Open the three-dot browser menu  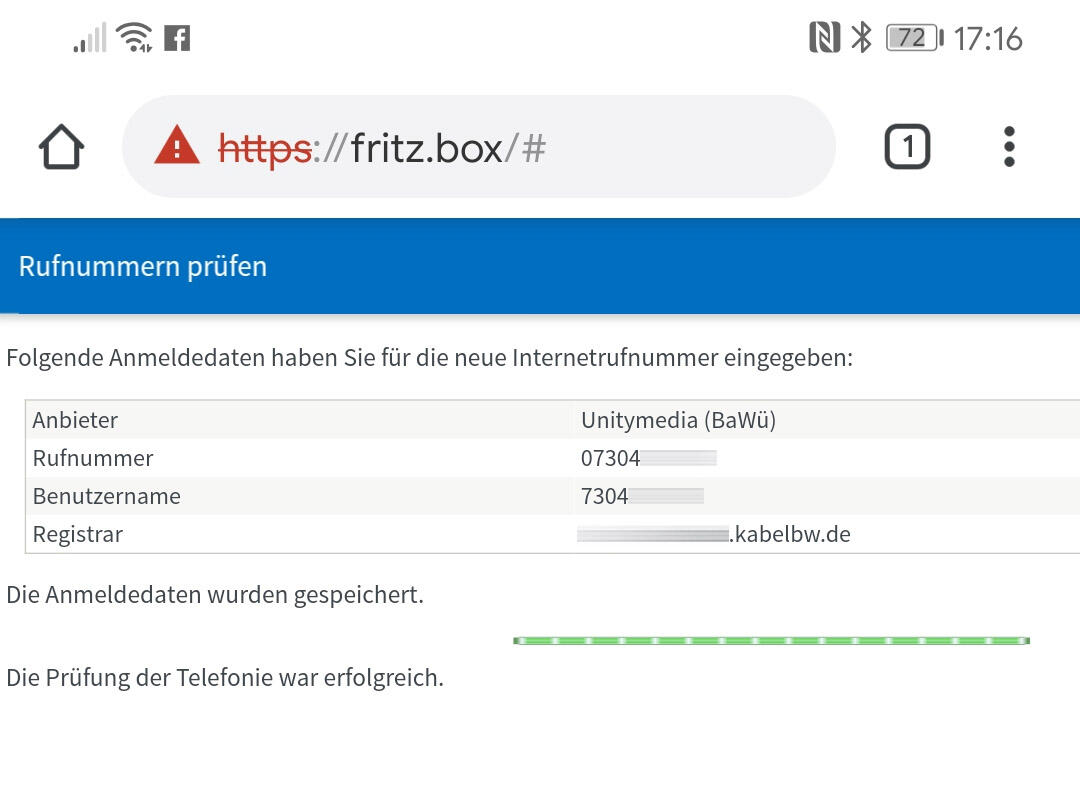click(x=1009, y=147)
